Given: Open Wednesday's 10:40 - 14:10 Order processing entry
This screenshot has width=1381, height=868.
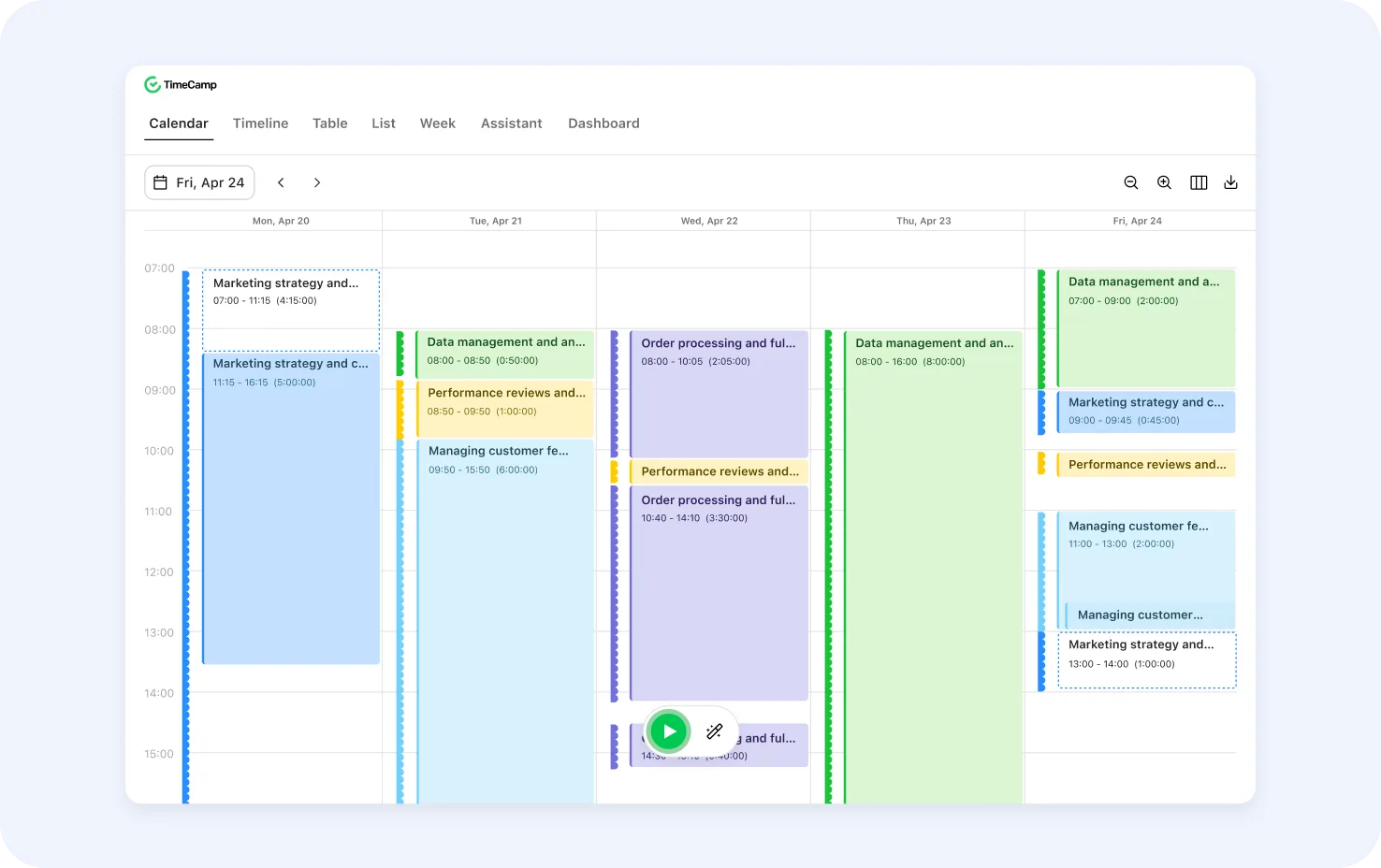Looking at the screenshot, I should tap(719, 593).
